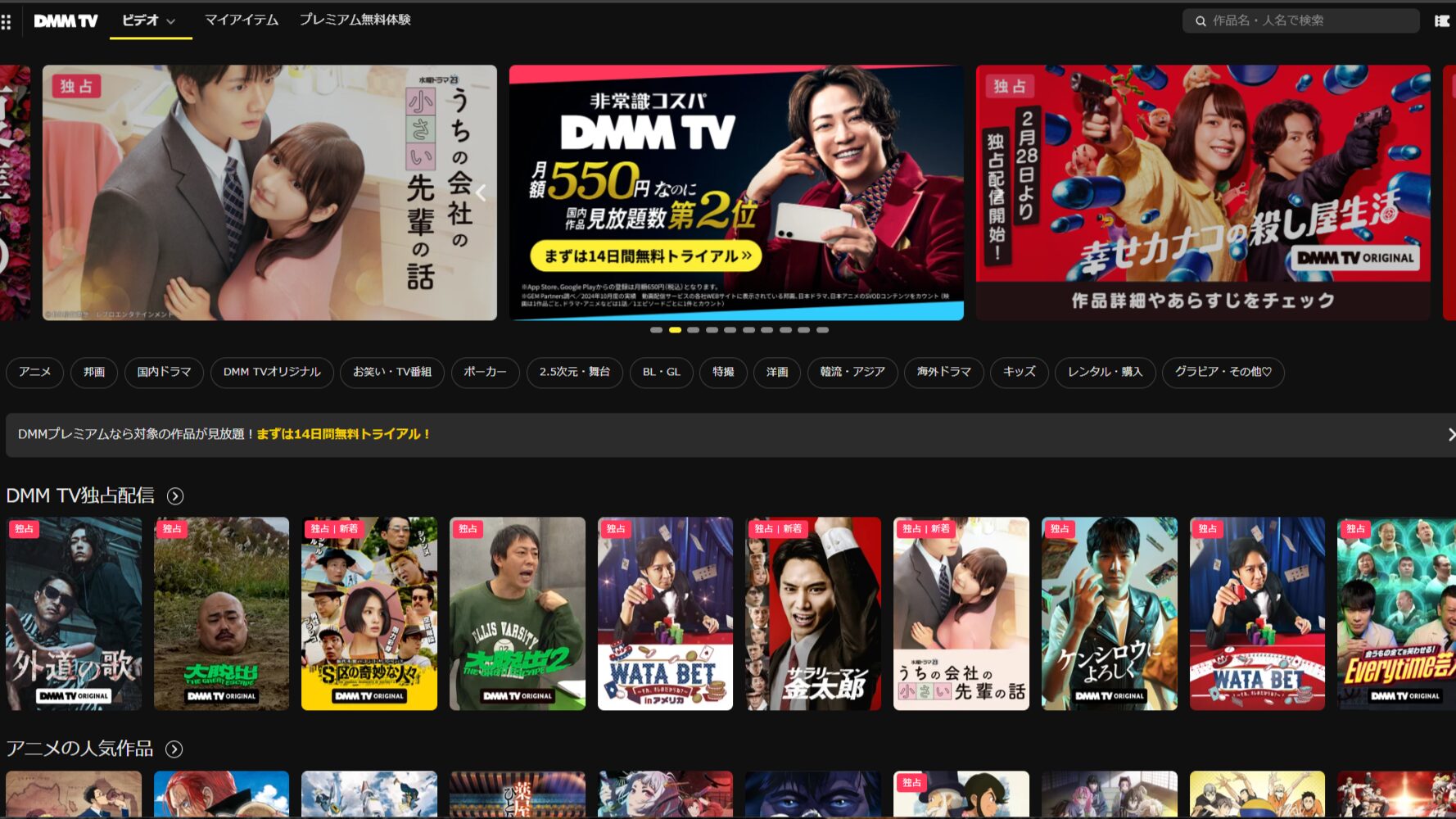
Task: Click the DMM TV logo
Action: pyautogui.click(x=66, y=21)
